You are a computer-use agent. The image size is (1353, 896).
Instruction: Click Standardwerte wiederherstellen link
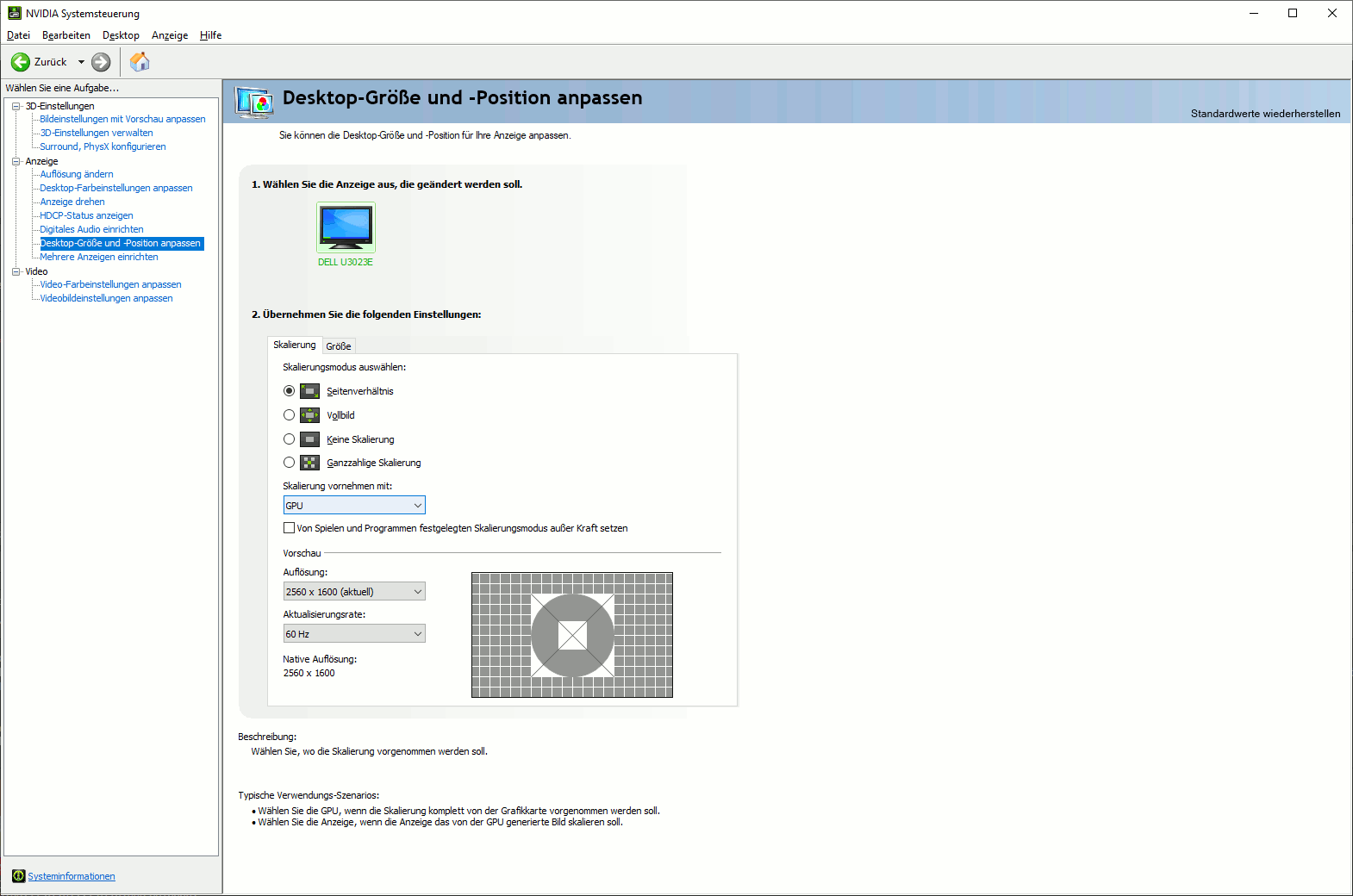1265,114
